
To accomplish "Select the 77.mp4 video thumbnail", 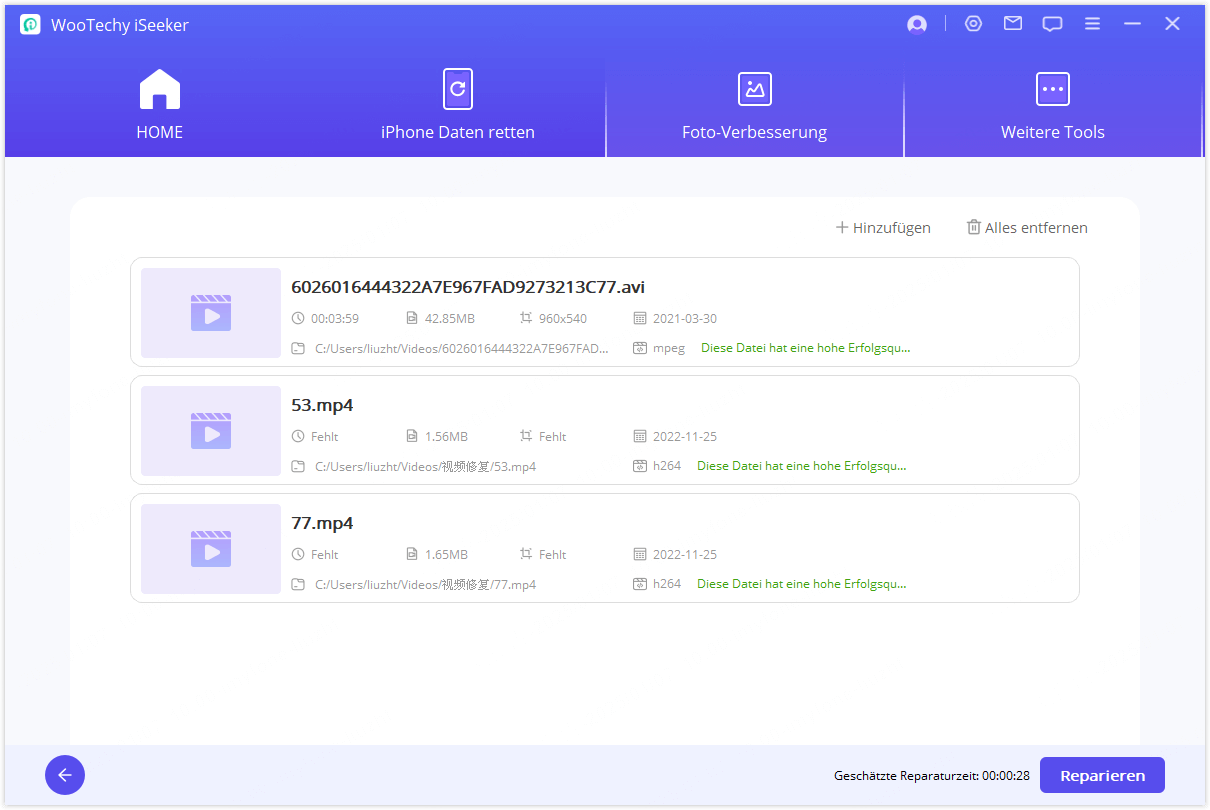I will click(x=211, y=549).
